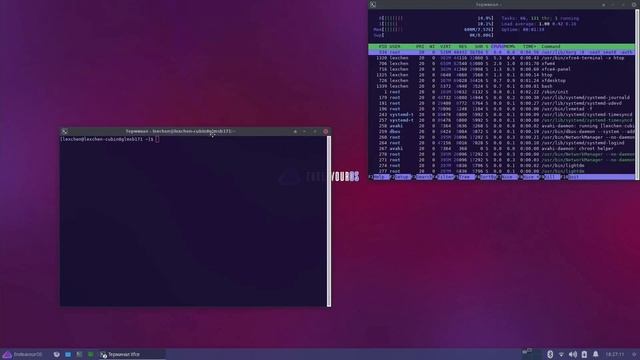Select the xfce4-terminal -x htop process row
Image resolution: width=640 pixels, height=360 pixels.
coord(501,58)
